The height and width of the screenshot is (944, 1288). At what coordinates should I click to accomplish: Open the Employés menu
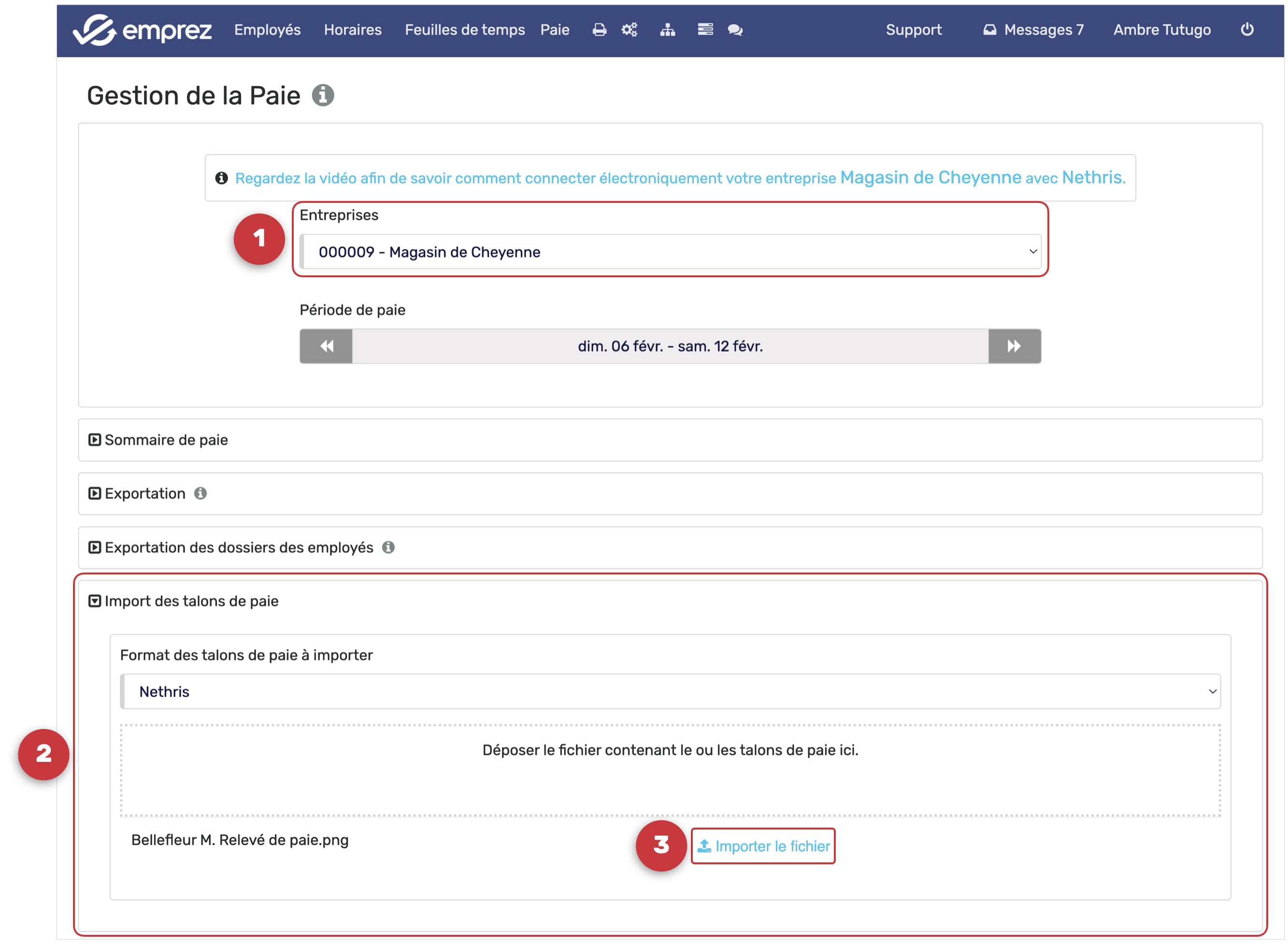268,30
